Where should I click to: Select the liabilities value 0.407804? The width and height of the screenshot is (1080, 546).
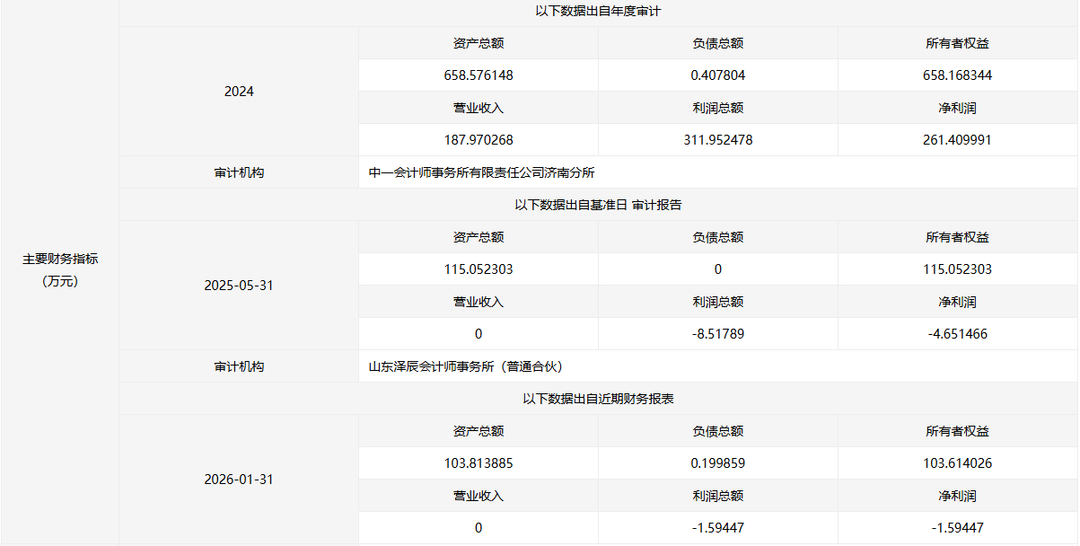click(x=718, y=75)
